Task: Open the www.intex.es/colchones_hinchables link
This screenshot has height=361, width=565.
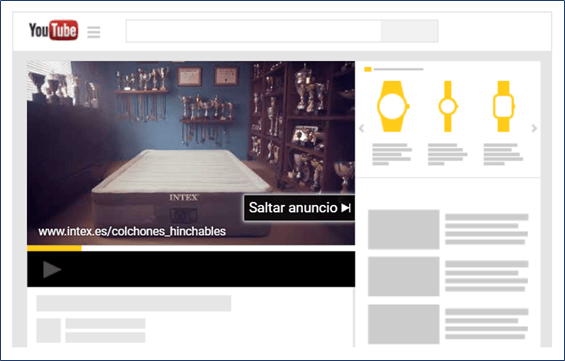Action: point(132,231)
